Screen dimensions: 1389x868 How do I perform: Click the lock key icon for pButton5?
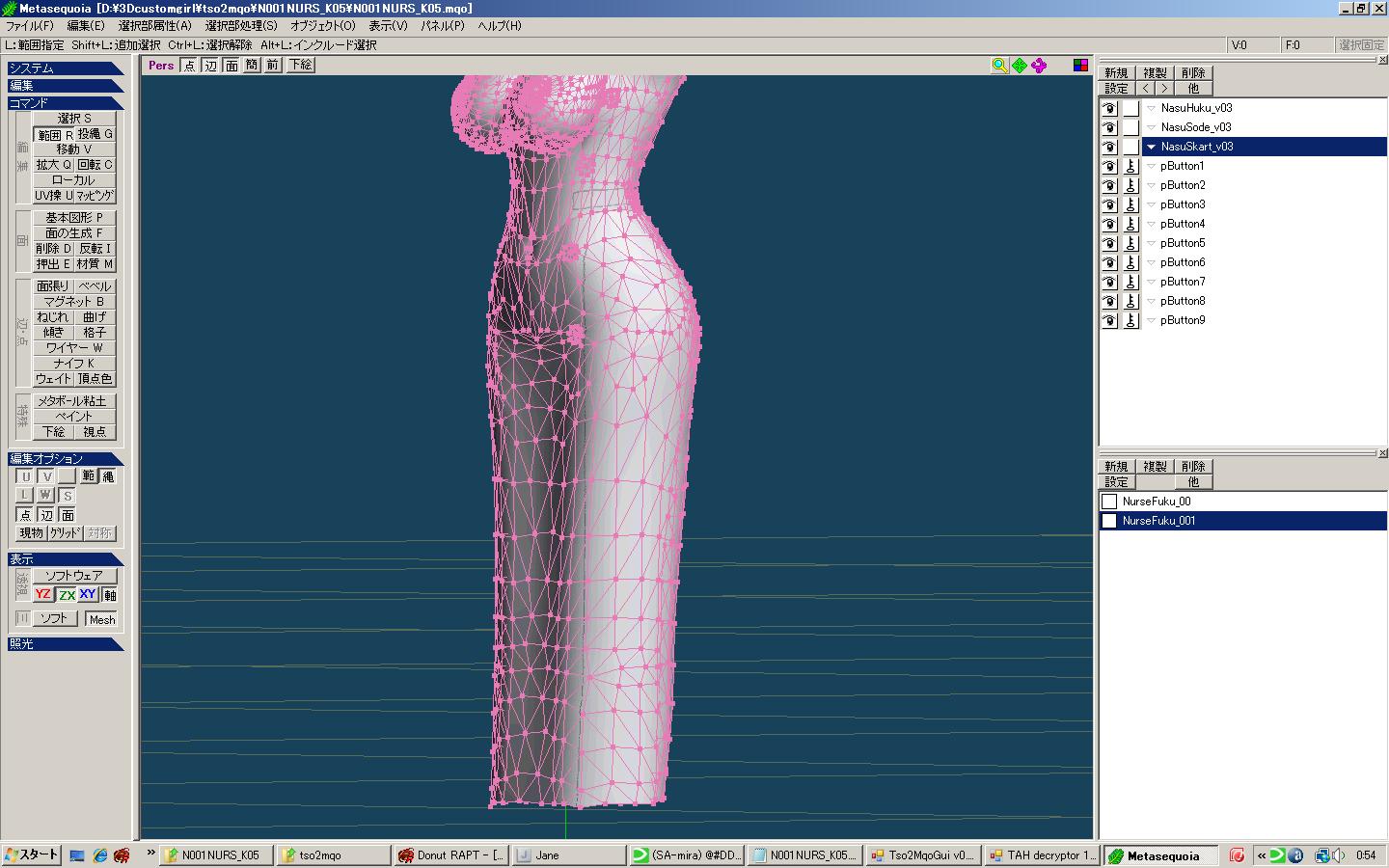point(1130,243)
